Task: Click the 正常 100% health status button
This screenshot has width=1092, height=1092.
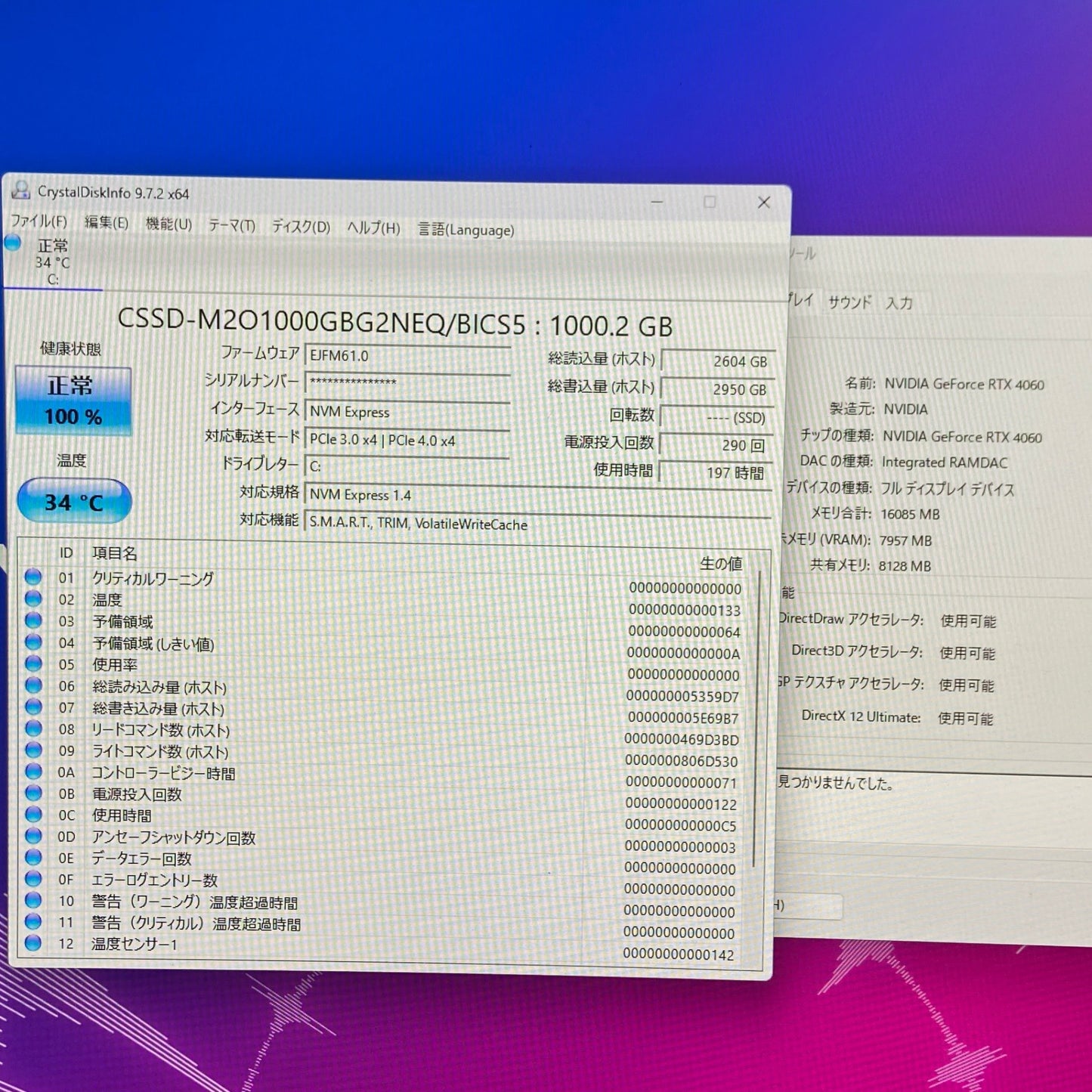Action: [x=73, y=398]
